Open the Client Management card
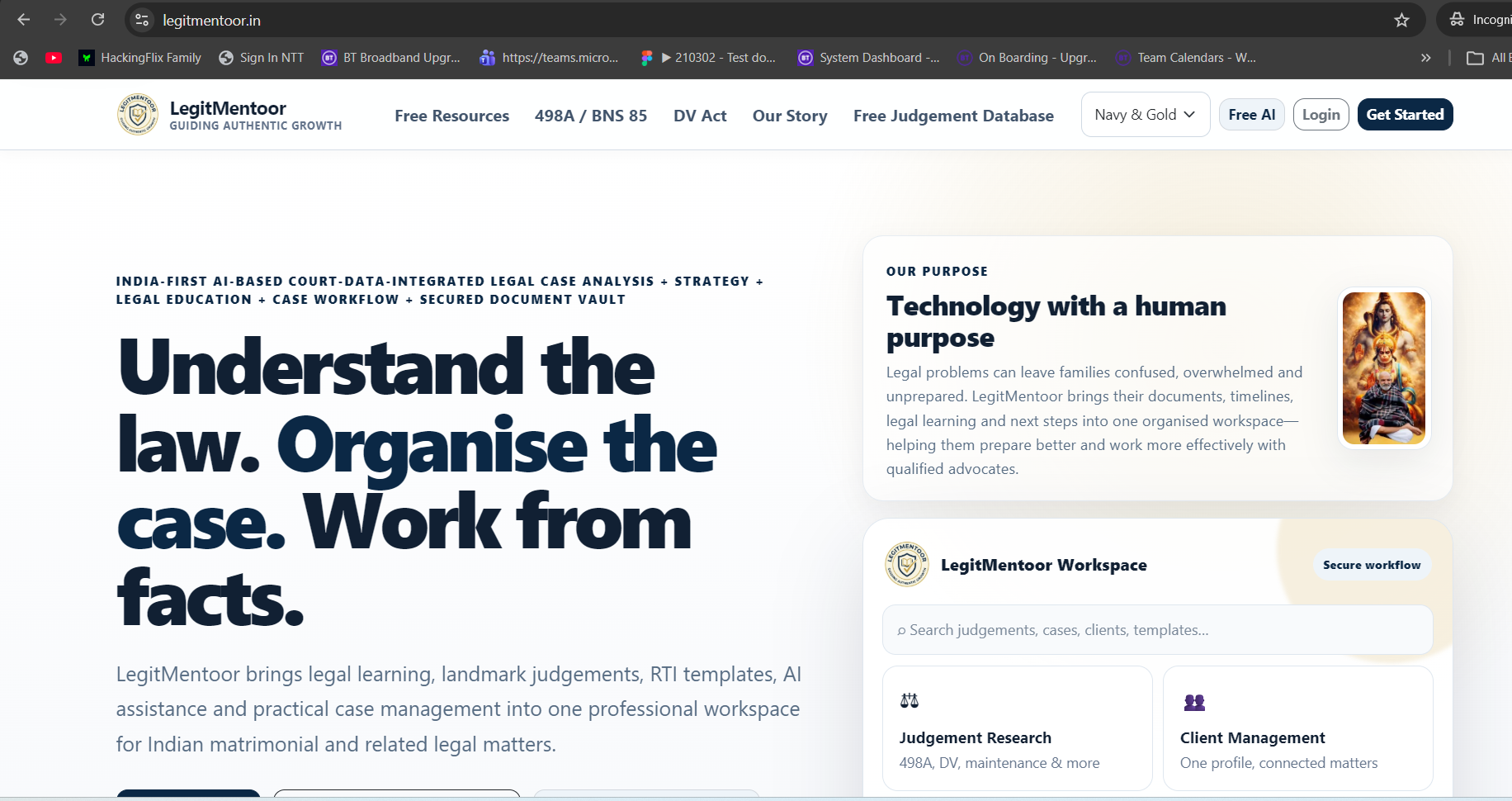Viewport: 1512px width, 801px height. 1298,728
